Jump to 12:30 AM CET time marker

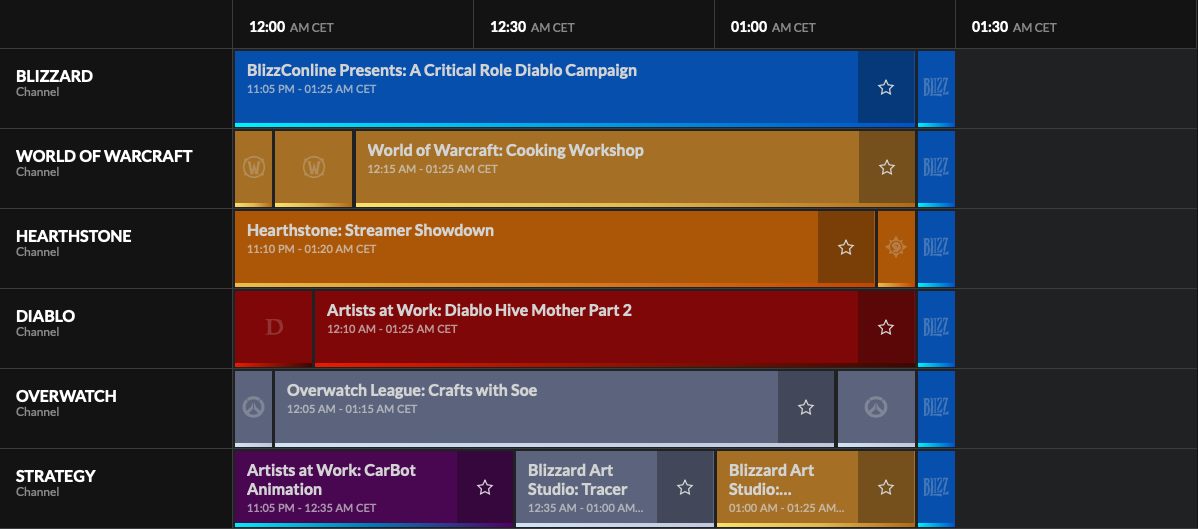[532, 28]
